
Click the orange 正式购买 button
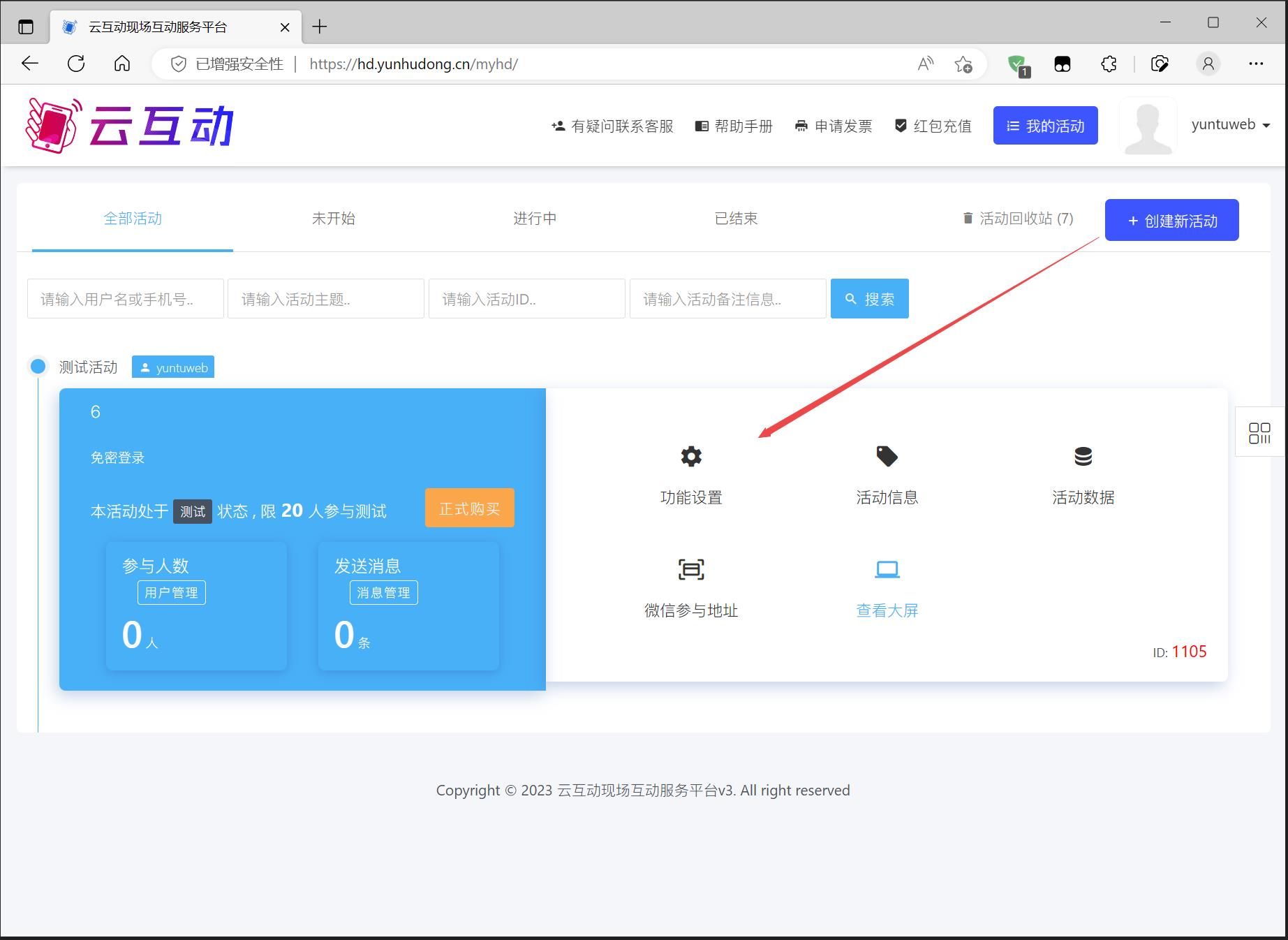[x=469, y=508]
